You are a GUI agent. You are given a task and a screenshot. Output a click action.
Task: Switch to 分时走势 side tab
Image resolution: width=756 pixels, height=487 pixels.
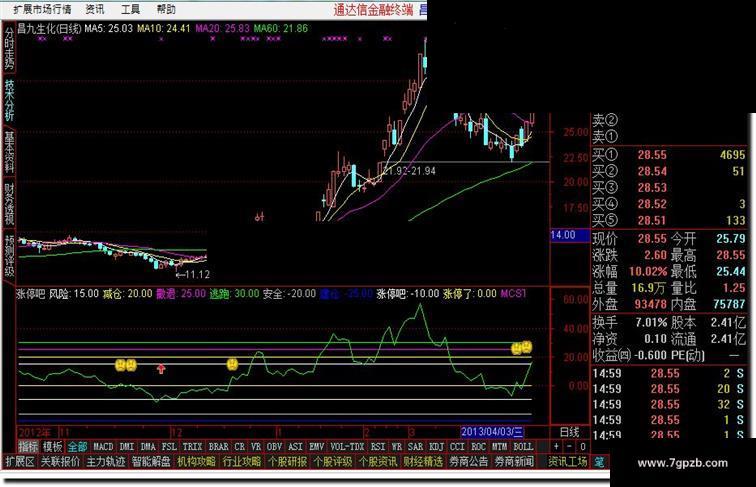click(9, 47)
